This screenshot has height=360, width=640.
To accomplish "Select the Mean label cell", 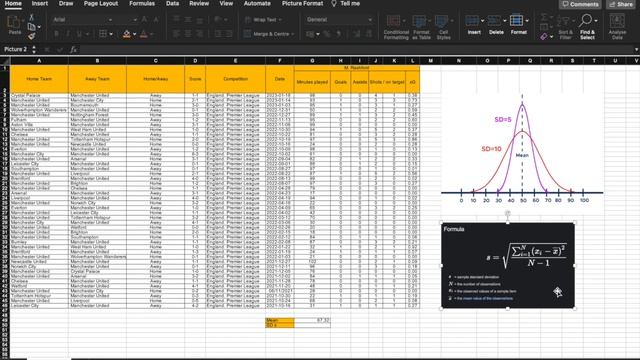I will click(x=280, y=320).
